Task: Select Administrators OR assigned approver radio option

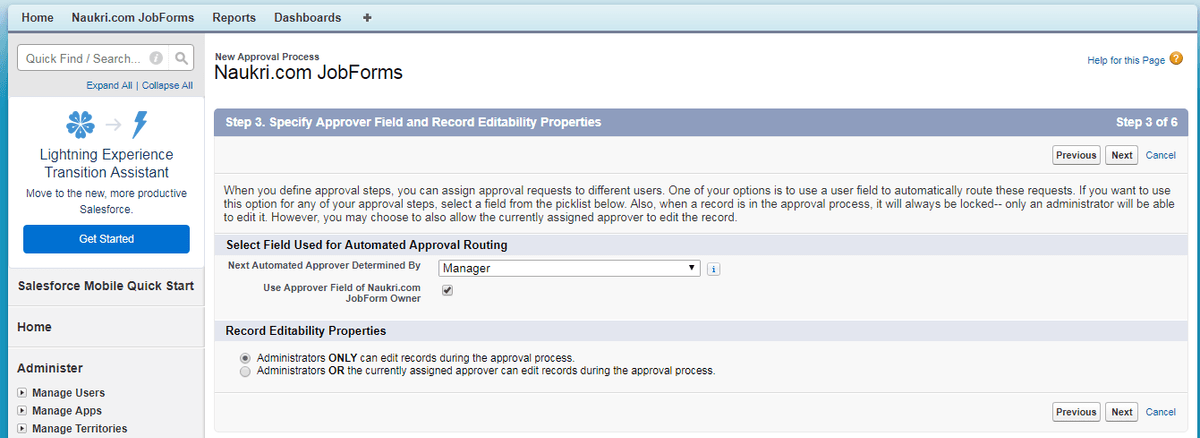Action: tap(246, 370)
